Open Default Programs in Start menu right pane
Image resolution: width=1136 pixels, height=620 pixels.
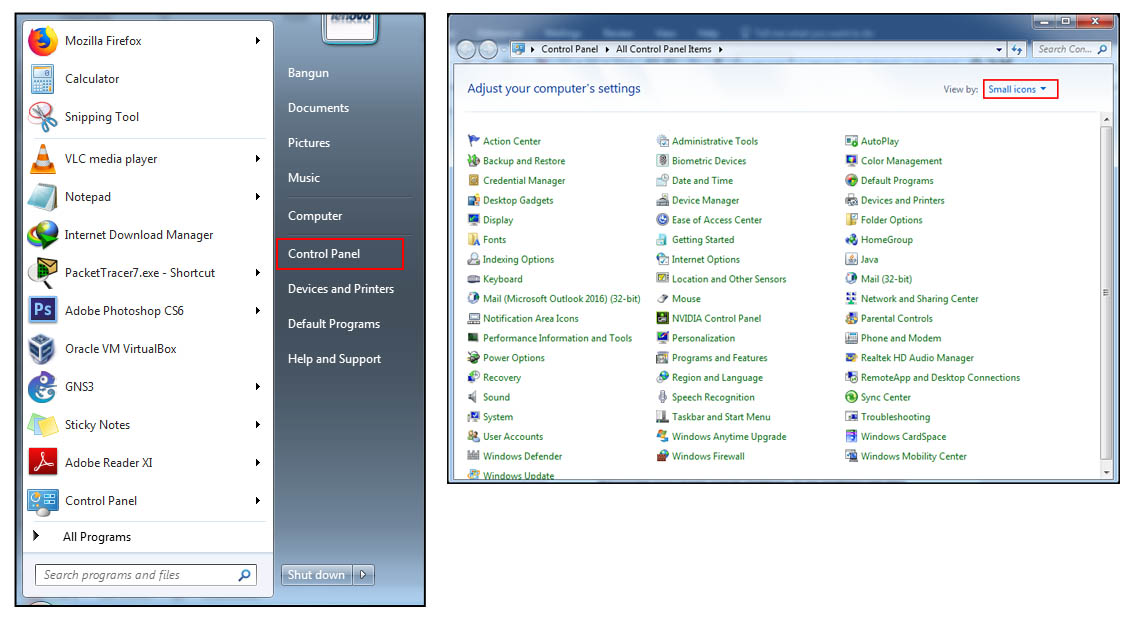[334, 324]
